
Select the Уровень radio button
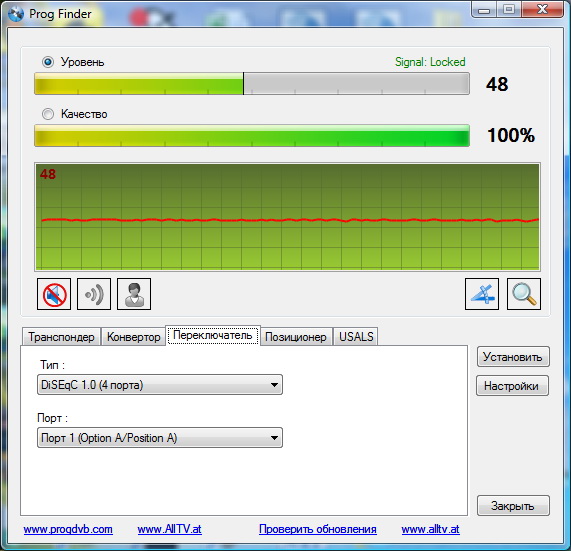[48, 62]
